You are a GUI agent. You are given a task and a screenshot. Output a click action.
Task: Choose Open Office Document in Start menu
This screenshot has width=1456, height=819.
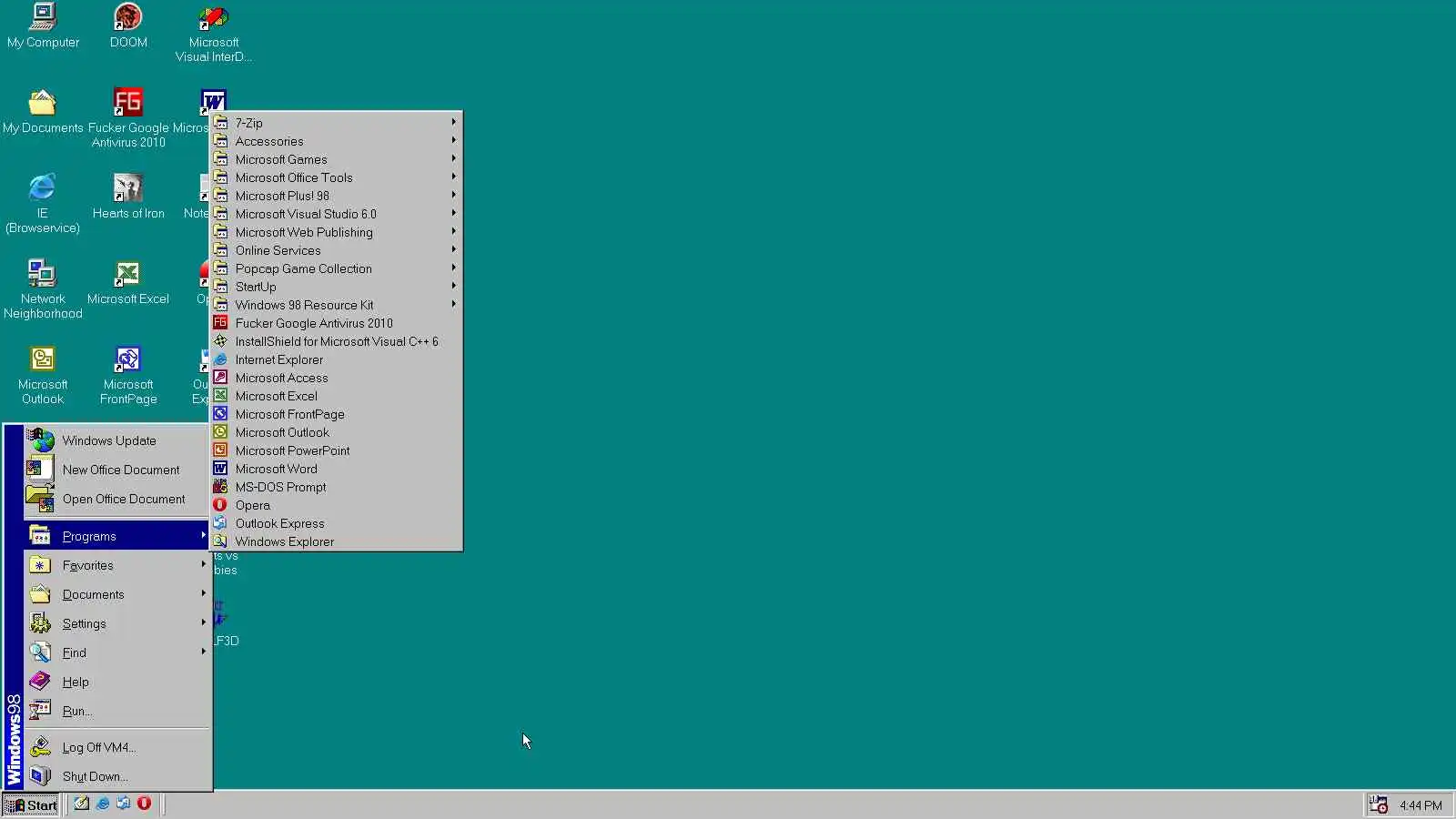coord(117,499)
